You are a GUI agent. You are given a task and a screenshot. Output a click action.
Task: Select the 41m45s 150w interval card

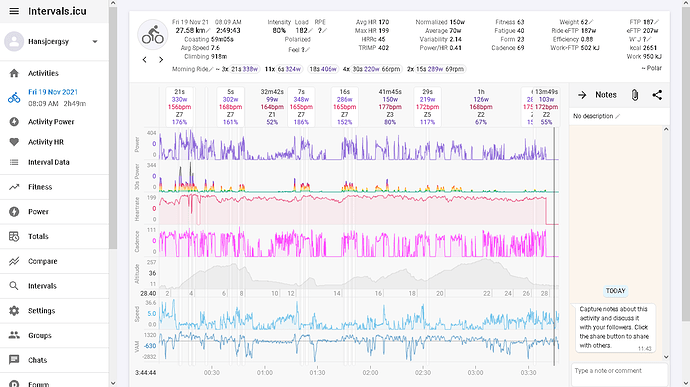point(390,107)
